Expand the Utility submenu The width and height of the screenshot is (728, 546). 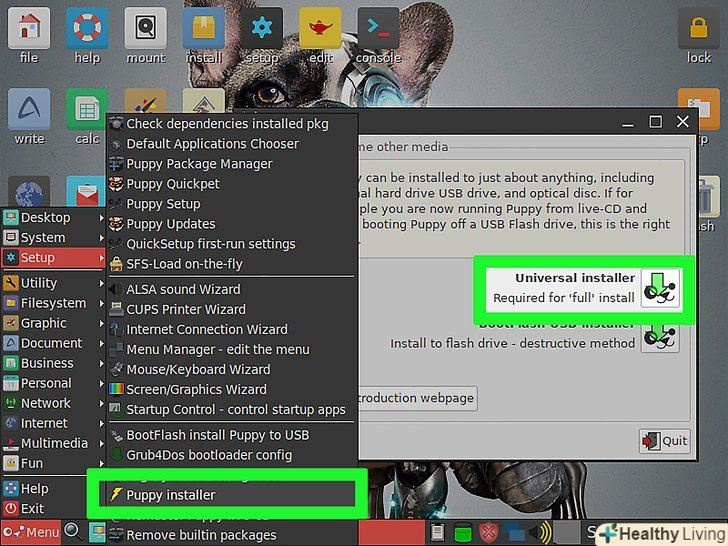(x=53, y=283)
